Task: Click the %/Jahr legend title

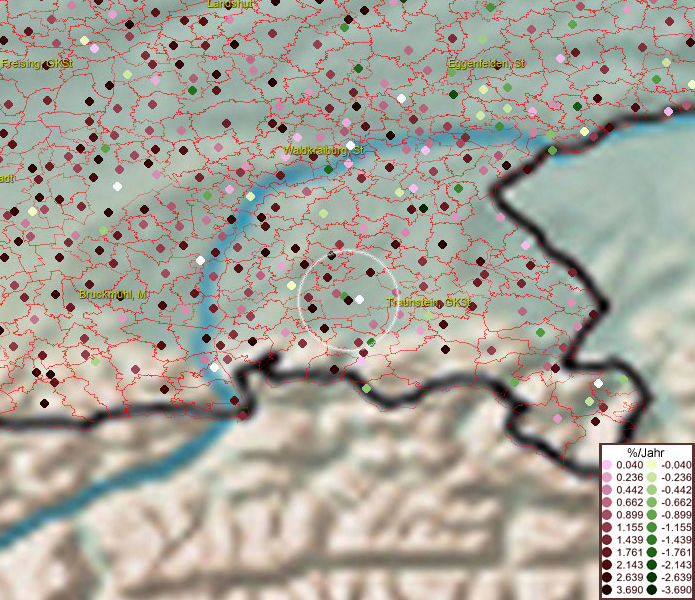Action: [x=643, y=452]
